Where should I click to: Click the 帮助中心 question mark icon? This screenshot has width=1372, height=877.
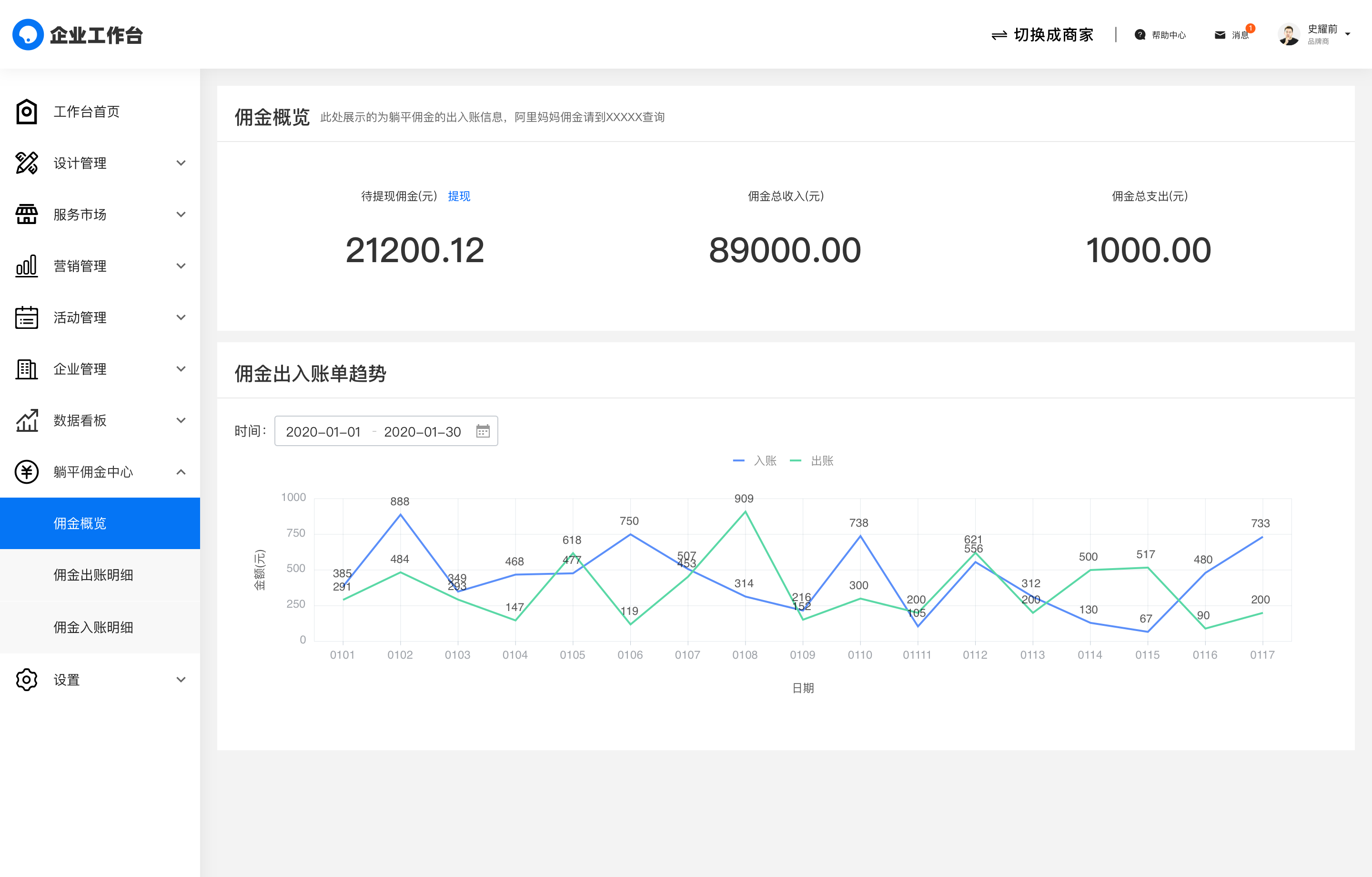coord(1140,35)
